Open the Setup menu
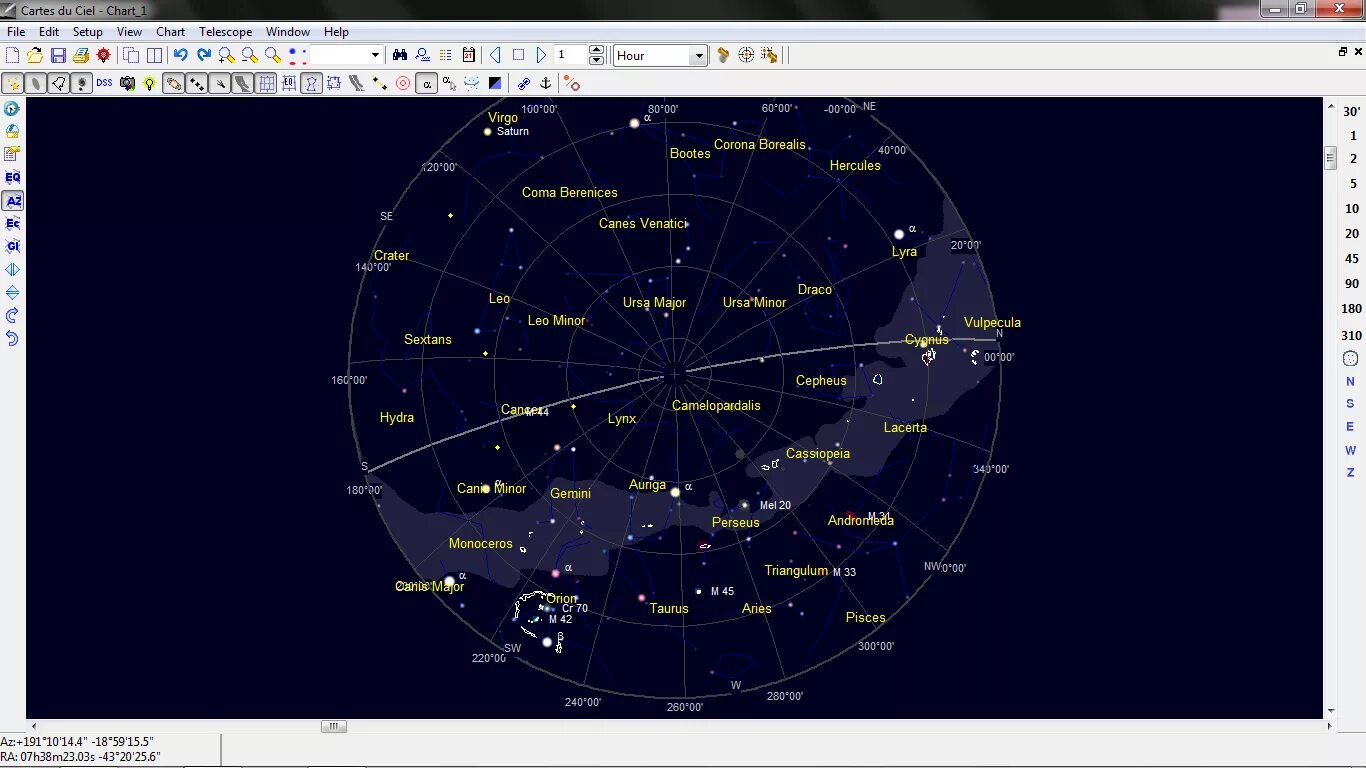Screen dimensions: 1366x768 click(88, 32)
